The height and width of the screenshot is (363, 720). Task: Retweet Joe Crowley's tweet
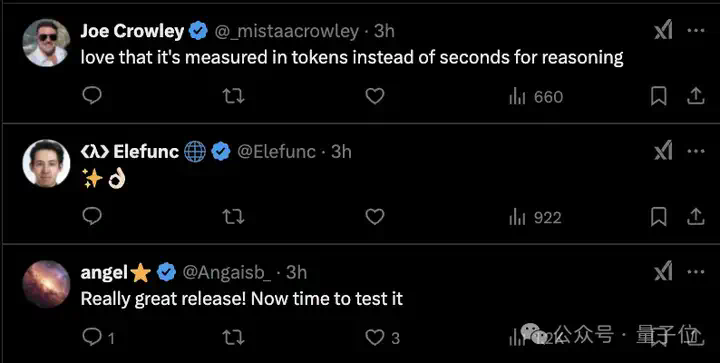[233, 96]
